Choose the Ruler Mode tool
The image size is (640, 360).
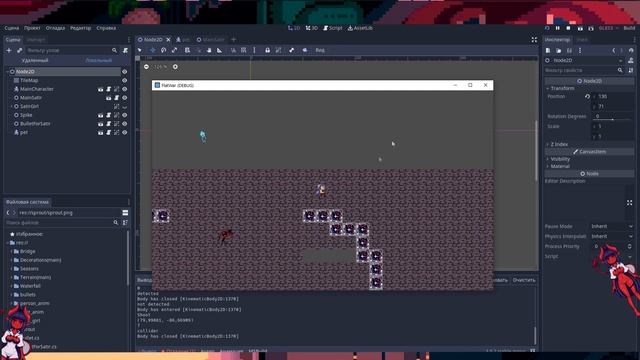click(x=220, y=50)
